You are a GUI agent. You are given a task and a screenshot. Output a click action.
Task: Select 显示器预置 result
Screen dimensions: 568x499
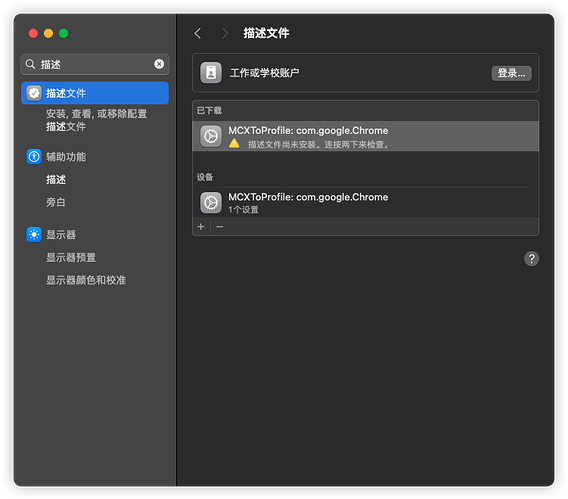[x=71, y=257]
